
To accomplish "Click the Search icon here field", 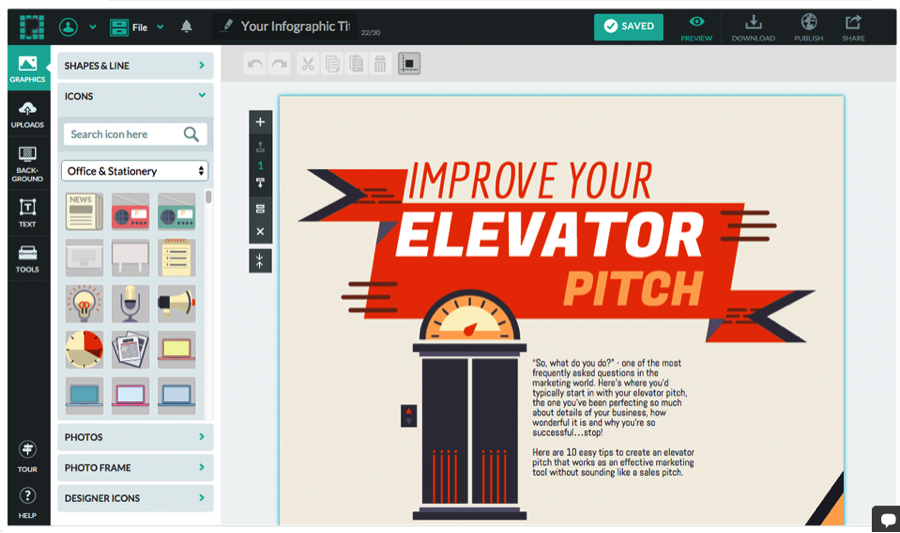I will tap(123, 134).
